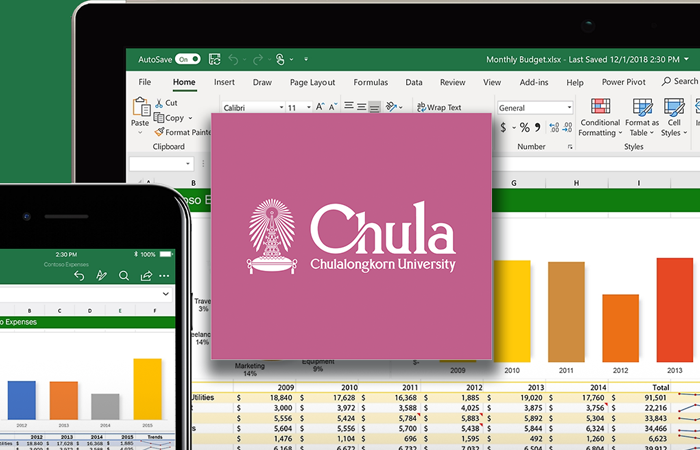Open Conditional Formatting in Styles group
700x450 pixels.
point(600,117)
